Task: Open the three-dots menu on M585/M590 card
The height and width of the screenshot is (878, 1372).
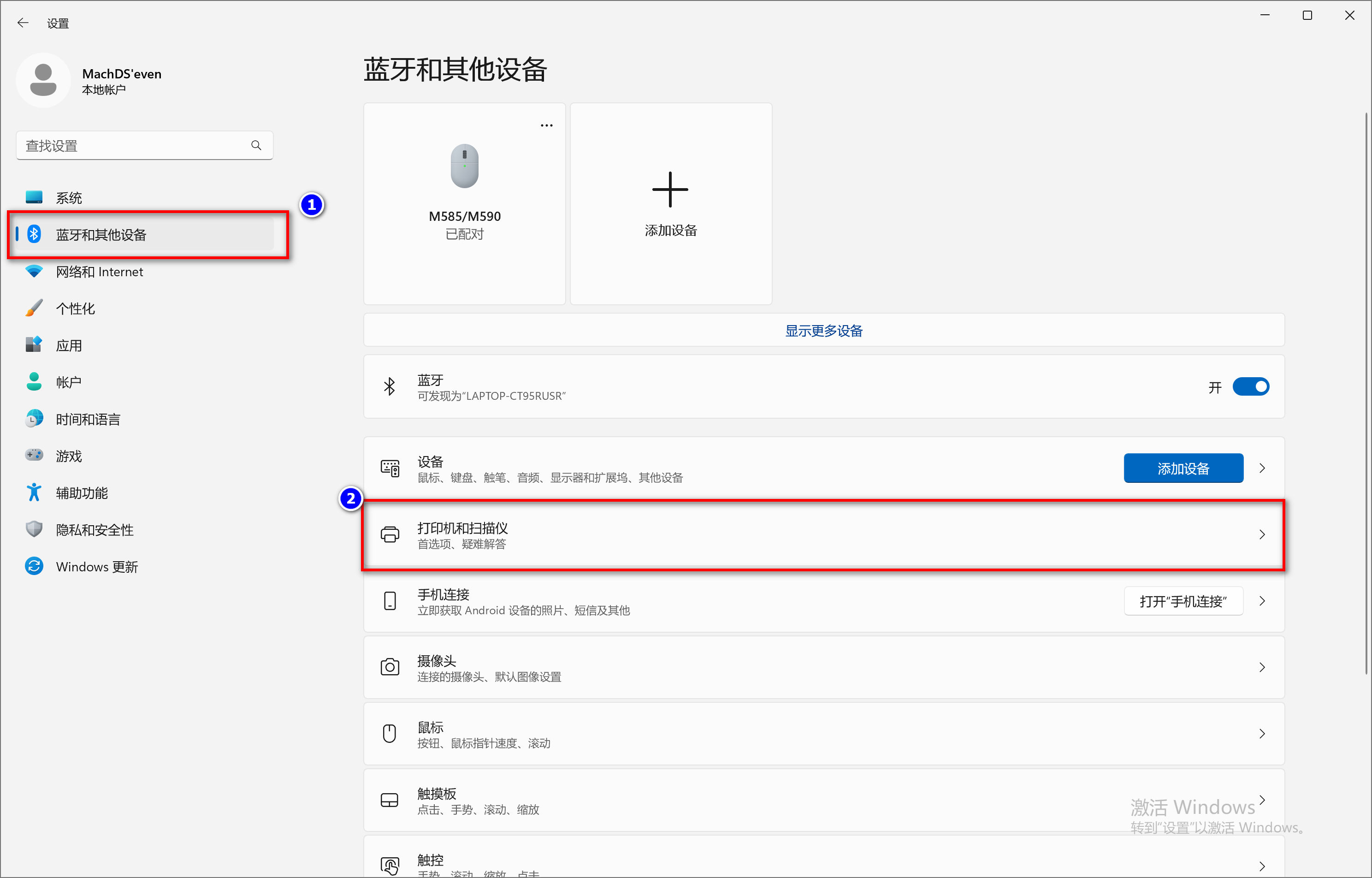Action: [x=546, y=125]
